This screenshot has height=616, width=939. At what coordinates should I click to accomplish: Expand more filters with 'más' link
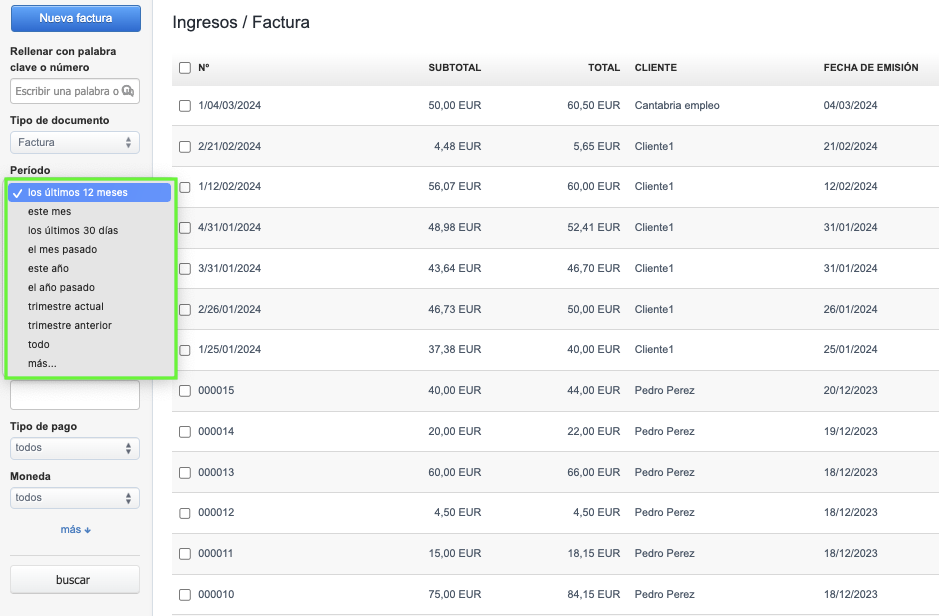[75, 530]
